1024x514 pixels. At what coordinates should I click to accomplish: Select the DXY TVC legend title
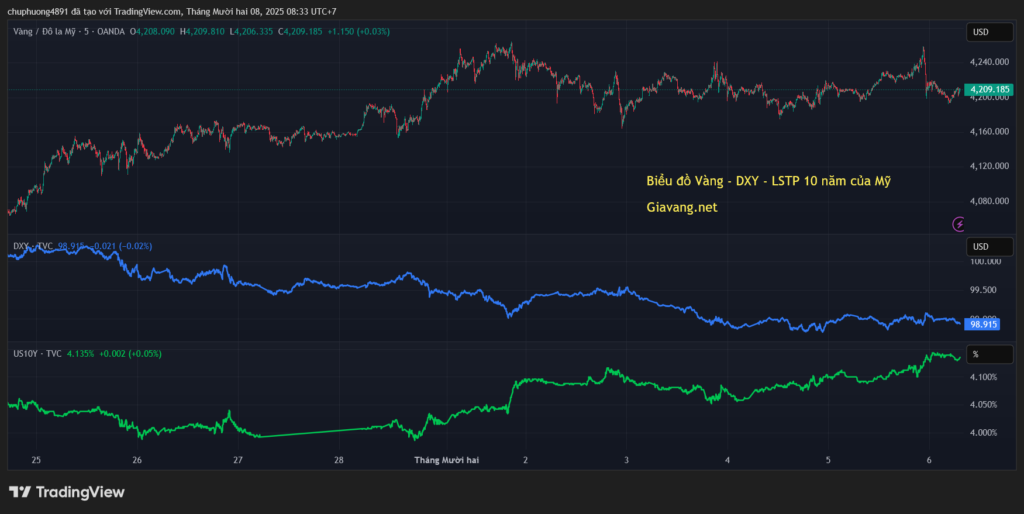[x=33, y=246]
